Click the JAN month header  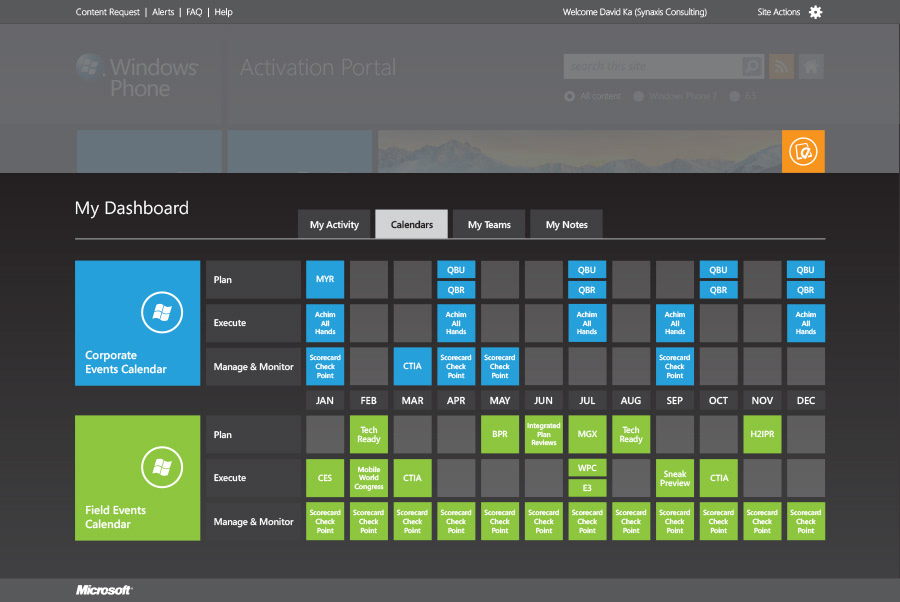tap(325, 401)
